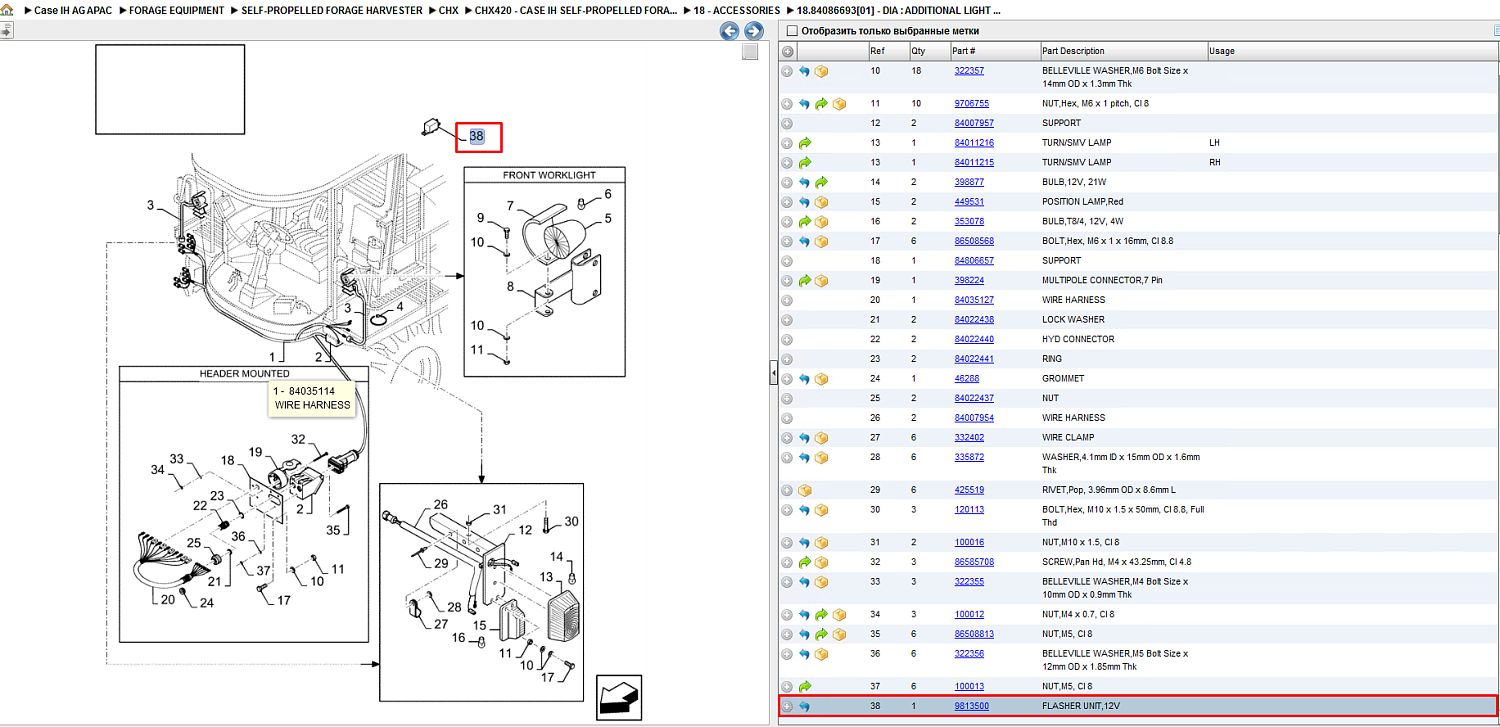Open part number link 86585708

pyautogui.click(x=974, y=562)
